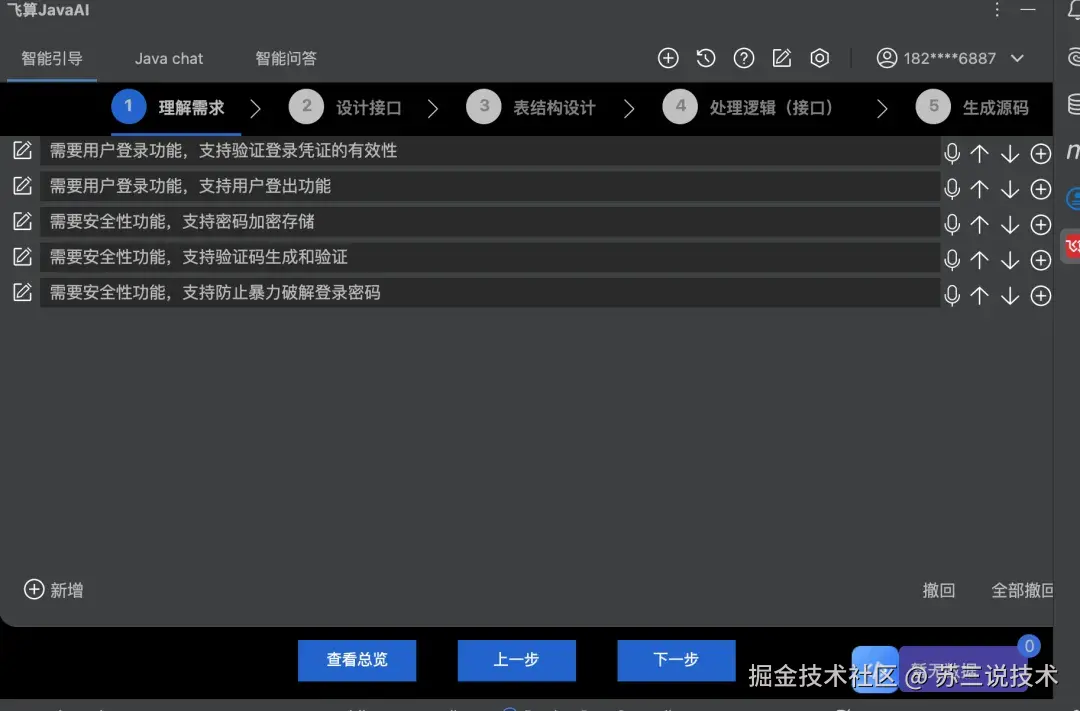This screenshot has width=1080, height=711.
Task: Switch to the 智能问答 tab
Action: (x=286, y=58)
